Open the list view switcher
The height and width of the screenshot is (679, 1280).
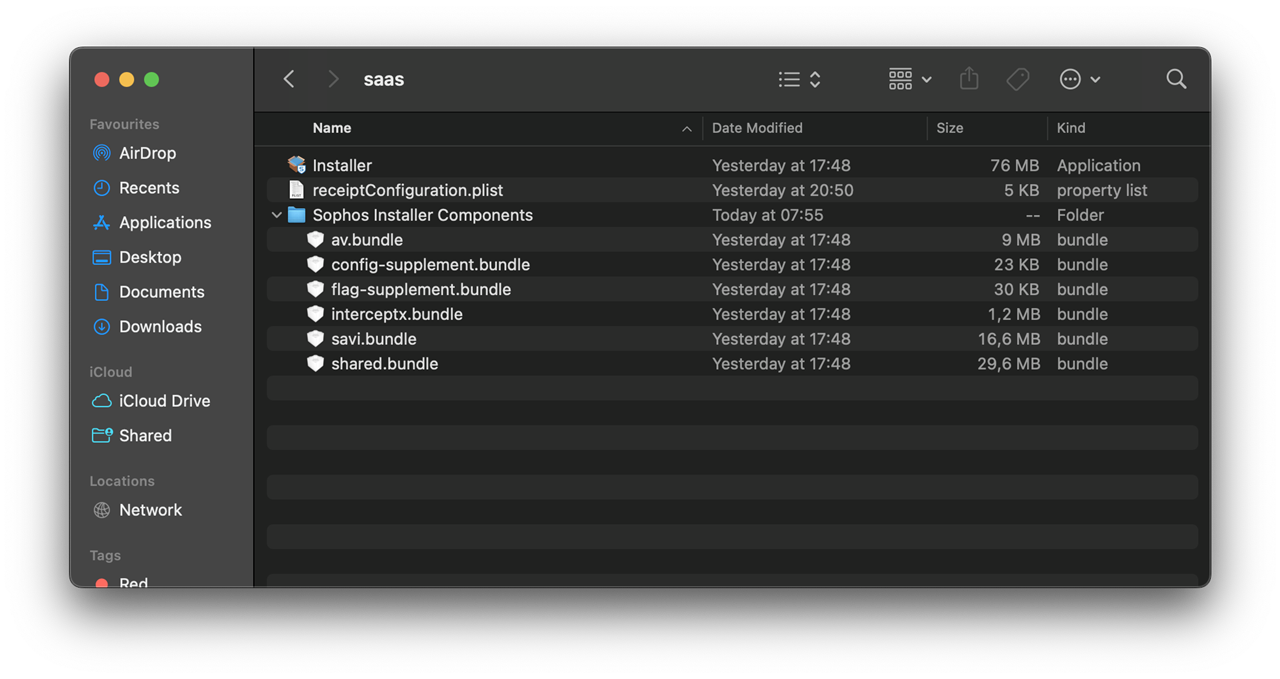800,79
